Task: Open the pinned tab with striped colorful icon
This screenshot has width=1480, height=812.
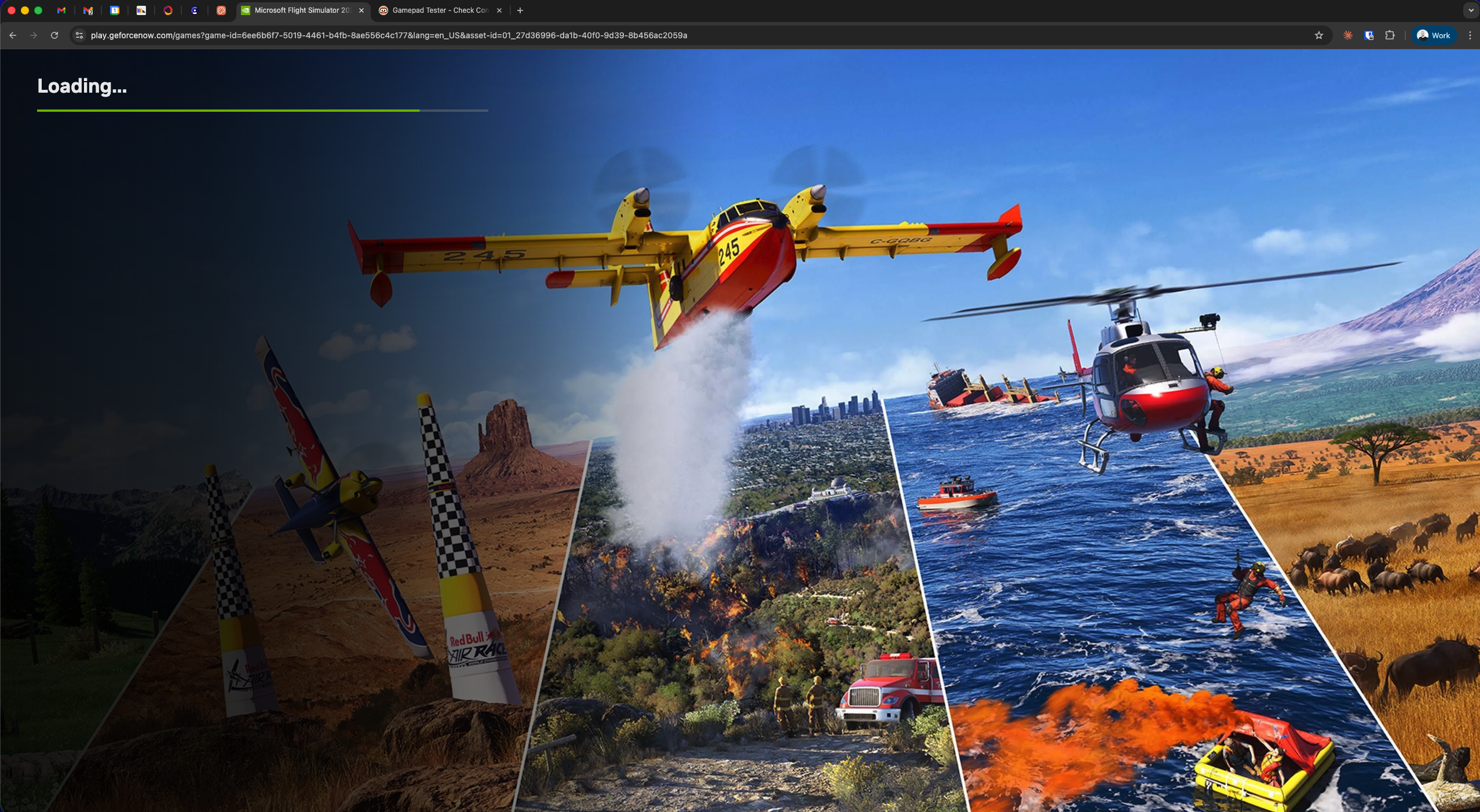Action: pyautogui.click(x=141, y=10)
